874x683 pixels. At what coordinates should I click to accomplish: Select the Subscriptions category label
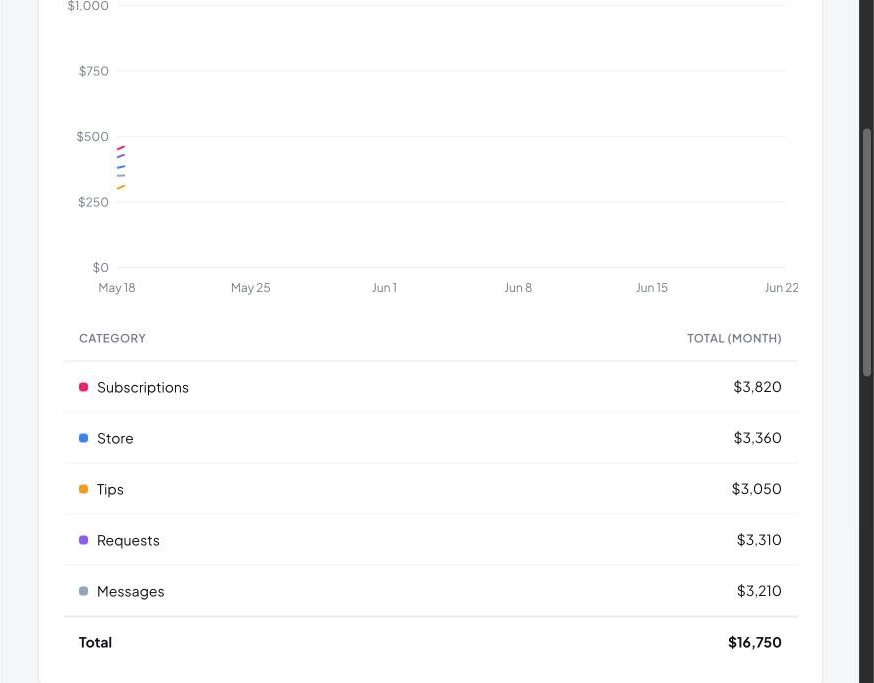(143, 387)
